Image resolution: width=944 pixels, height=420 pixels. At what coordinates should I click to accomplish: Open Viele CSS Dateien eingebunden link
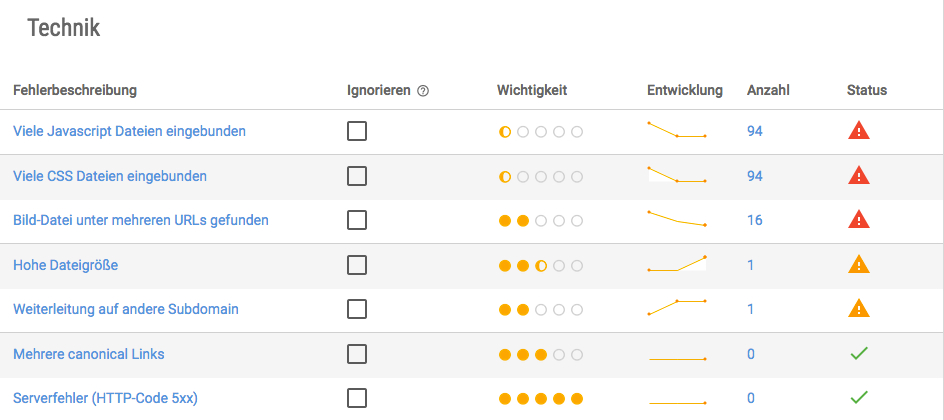point(110,176)
